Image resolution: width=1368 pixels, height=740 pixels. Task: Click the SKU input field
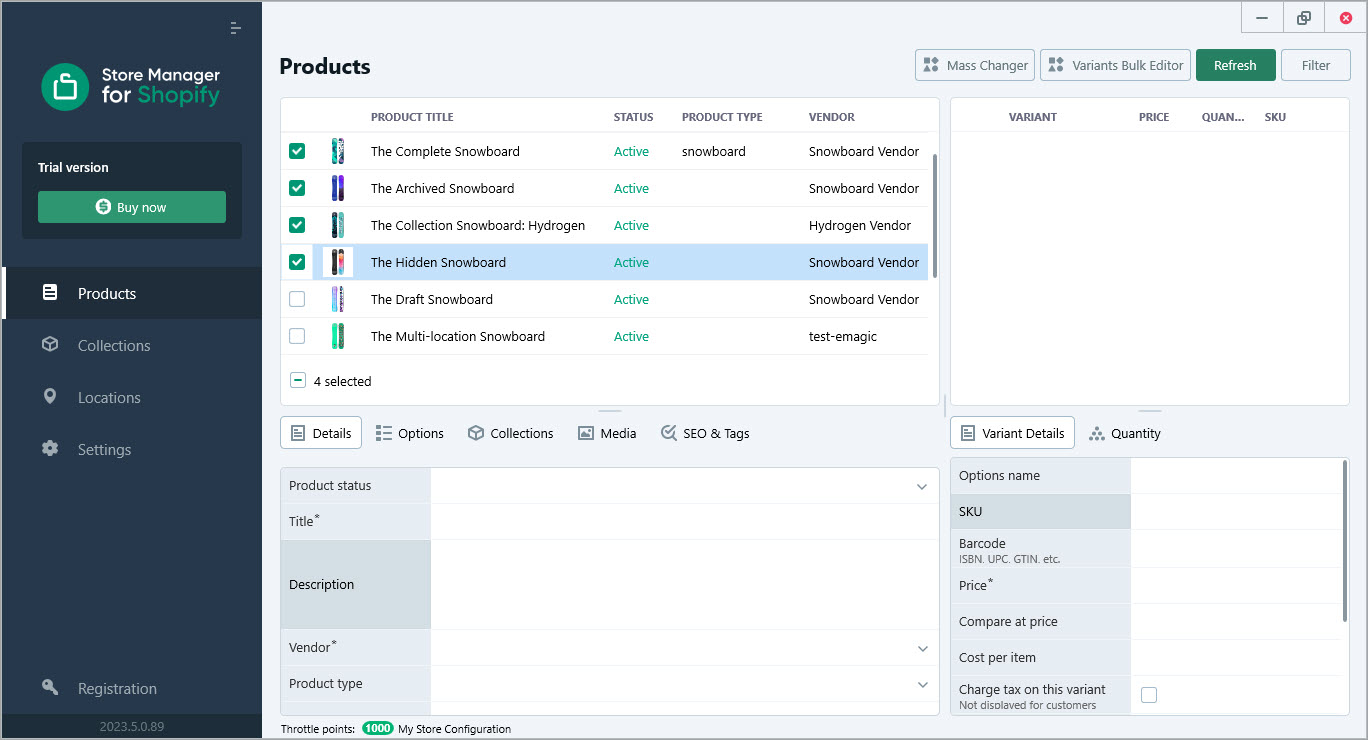click(1236, 511)
